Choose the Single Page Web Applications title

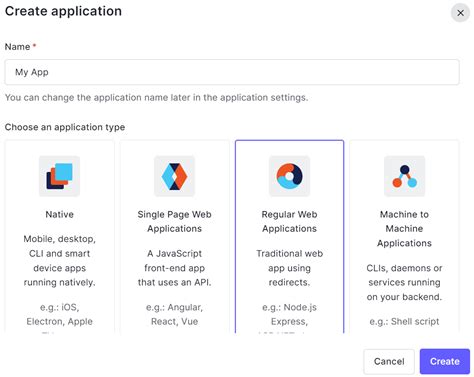pyautogui.click(x=174, y=221)
